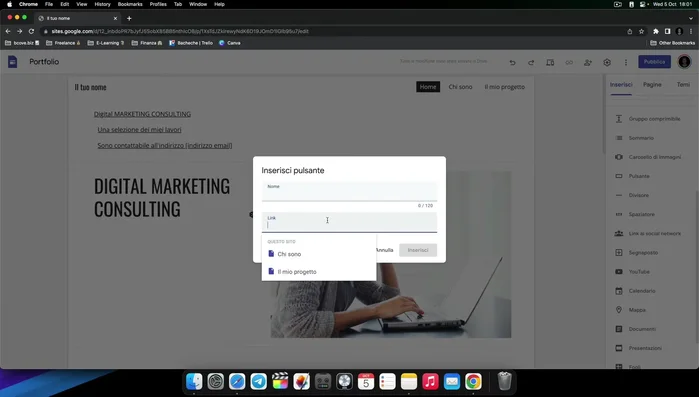Switch to the Pagine tab
Screen dimensions: 699x397
pos(652,85)
